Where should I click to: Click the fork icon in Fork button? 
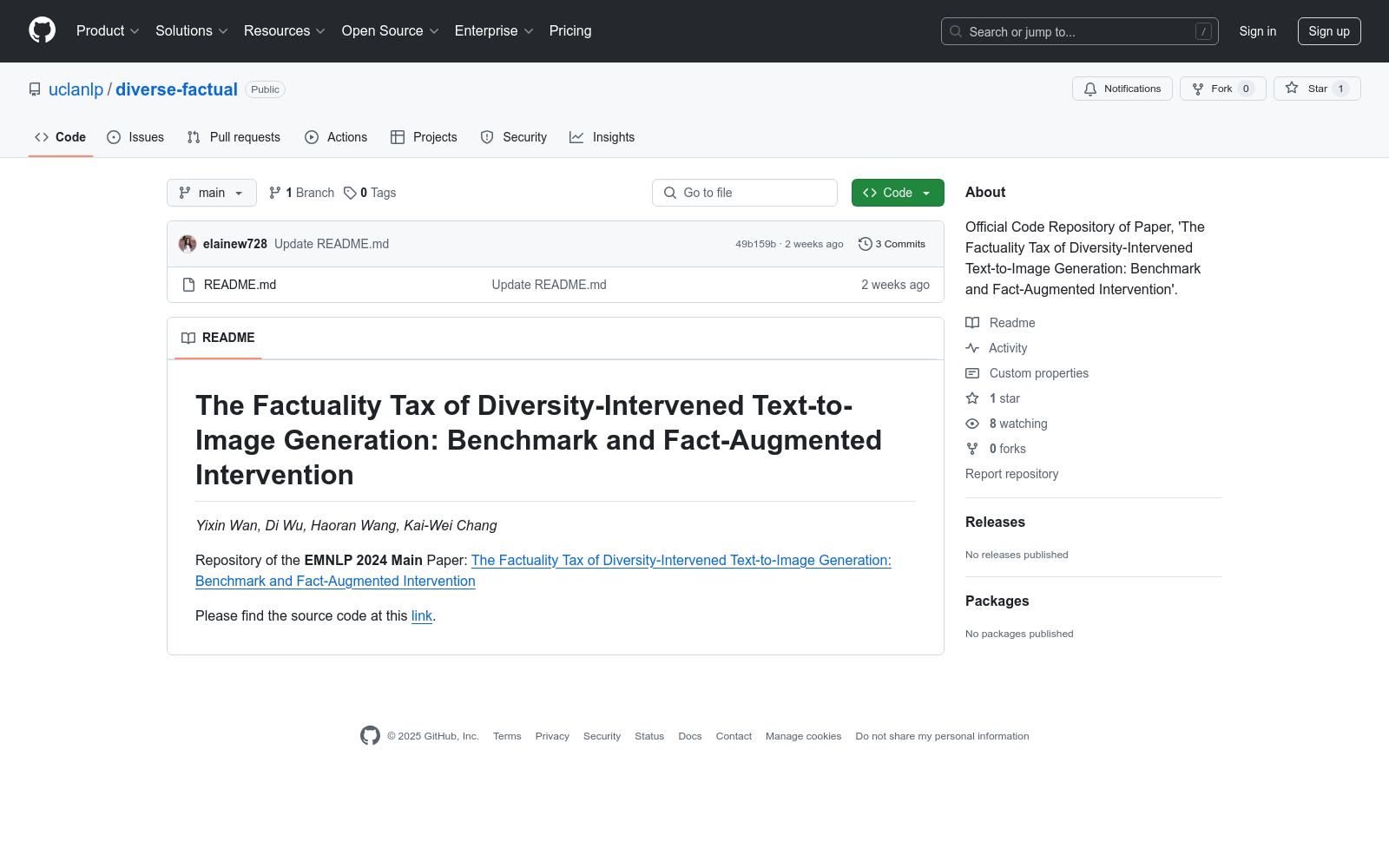coord(1198,89)
